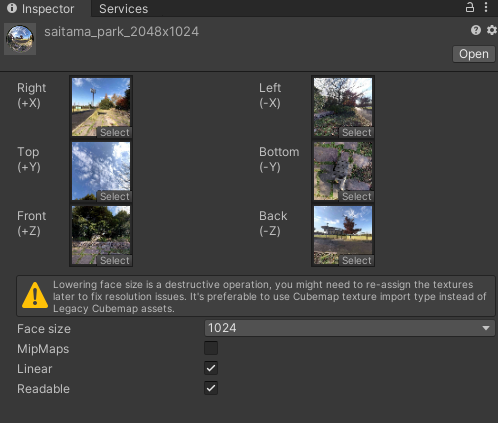Switch to the Services tab
Image resolution: width=498 pixels, height=423 pixels.
tap(123, 9)
